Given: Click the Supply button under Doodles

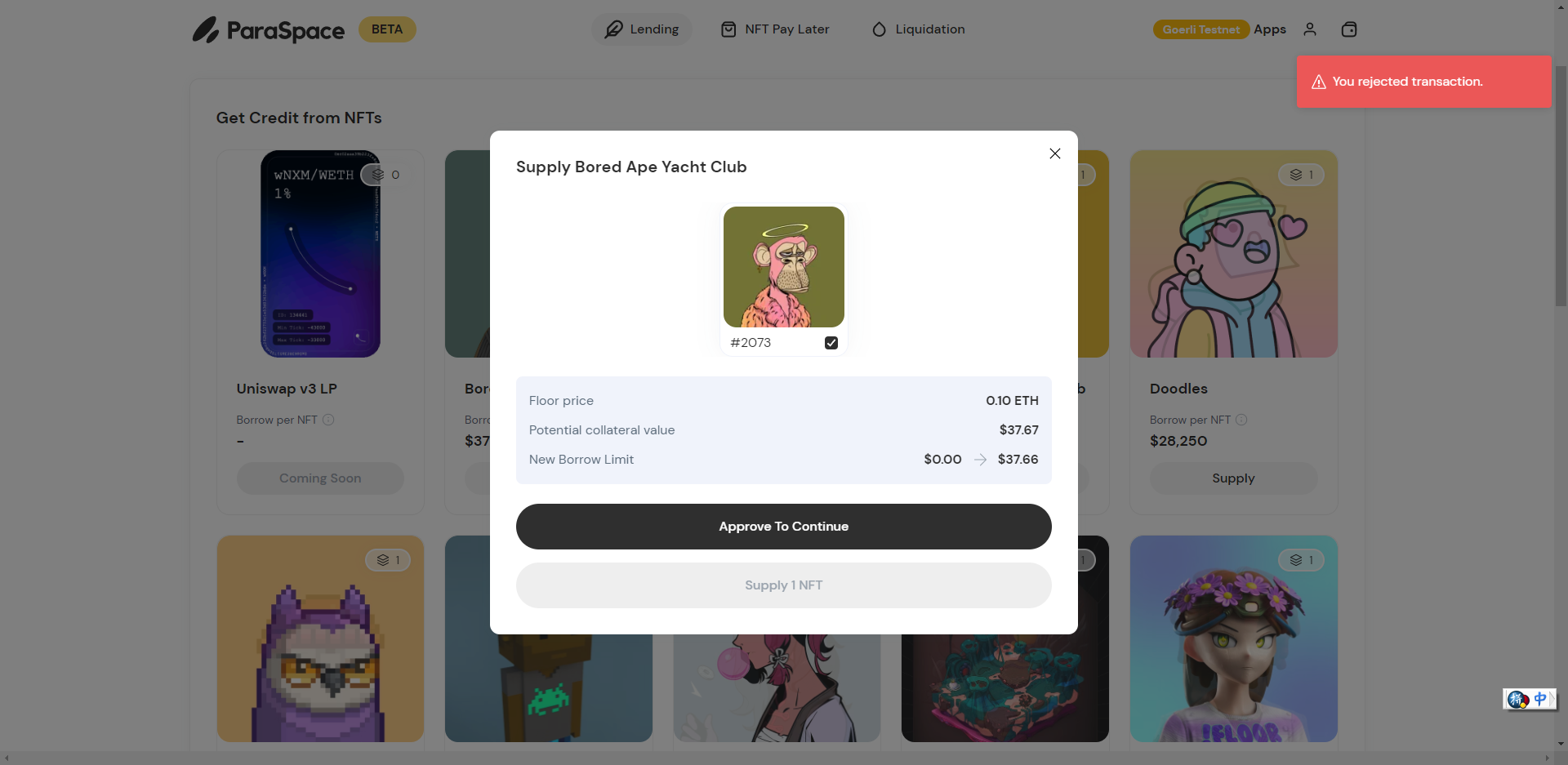Looking at the screenshot, I should coord(1233,478).
